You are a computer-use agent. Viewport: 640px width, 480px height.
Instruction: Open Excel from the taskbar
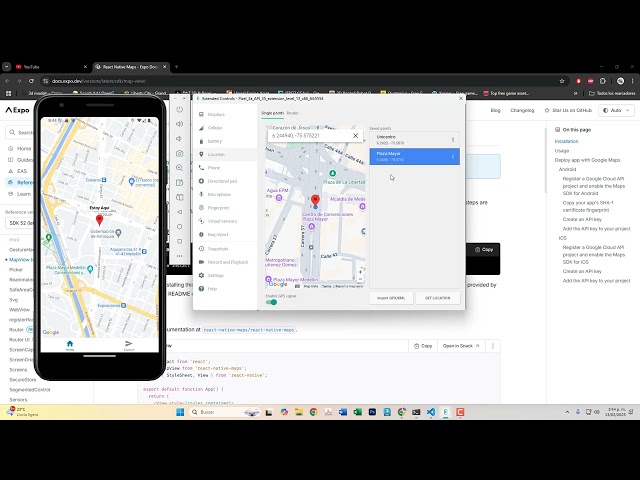[x=358, y=412]
